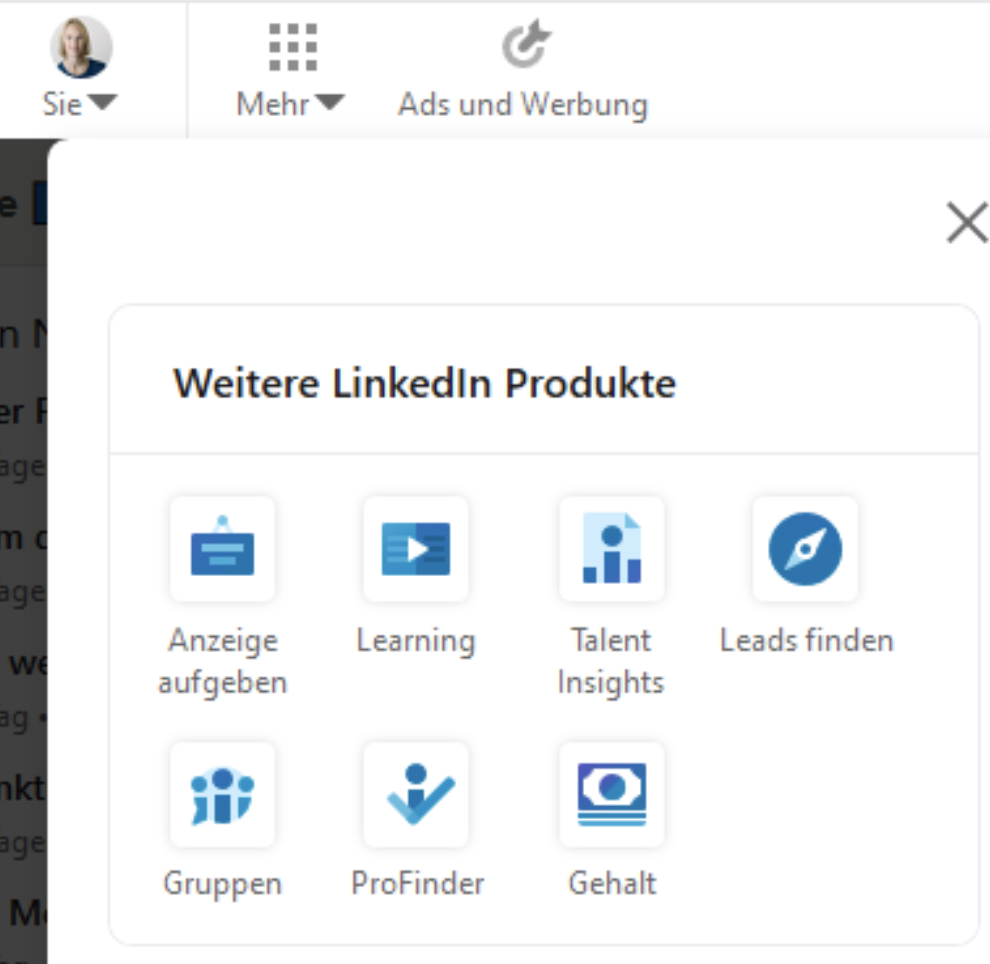The image size is (990, 964).
Task: Click the Gehalt text label
Action: (x=612, y=883)
